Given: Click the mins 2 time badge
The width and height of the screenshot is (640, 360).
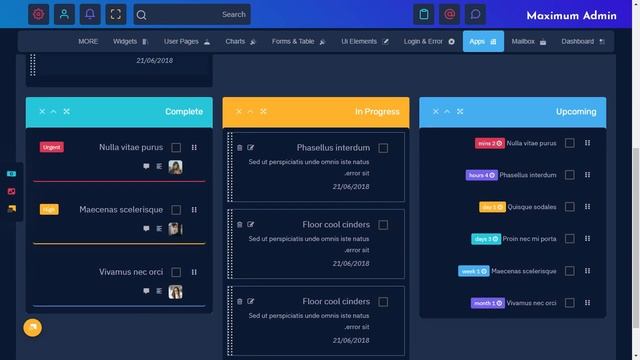Looking at the screenshot, I should (x=490, y=143).
